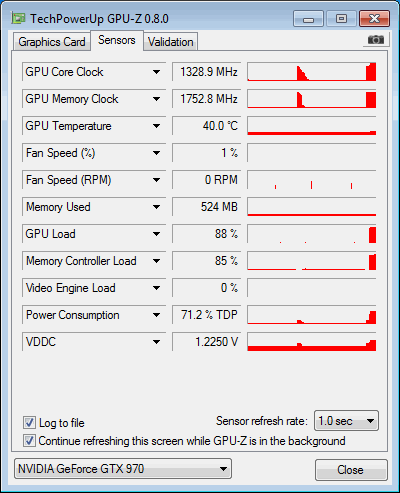Select the Sensors tab
This screenshot has width=400, height=493.
pos(117,40)
